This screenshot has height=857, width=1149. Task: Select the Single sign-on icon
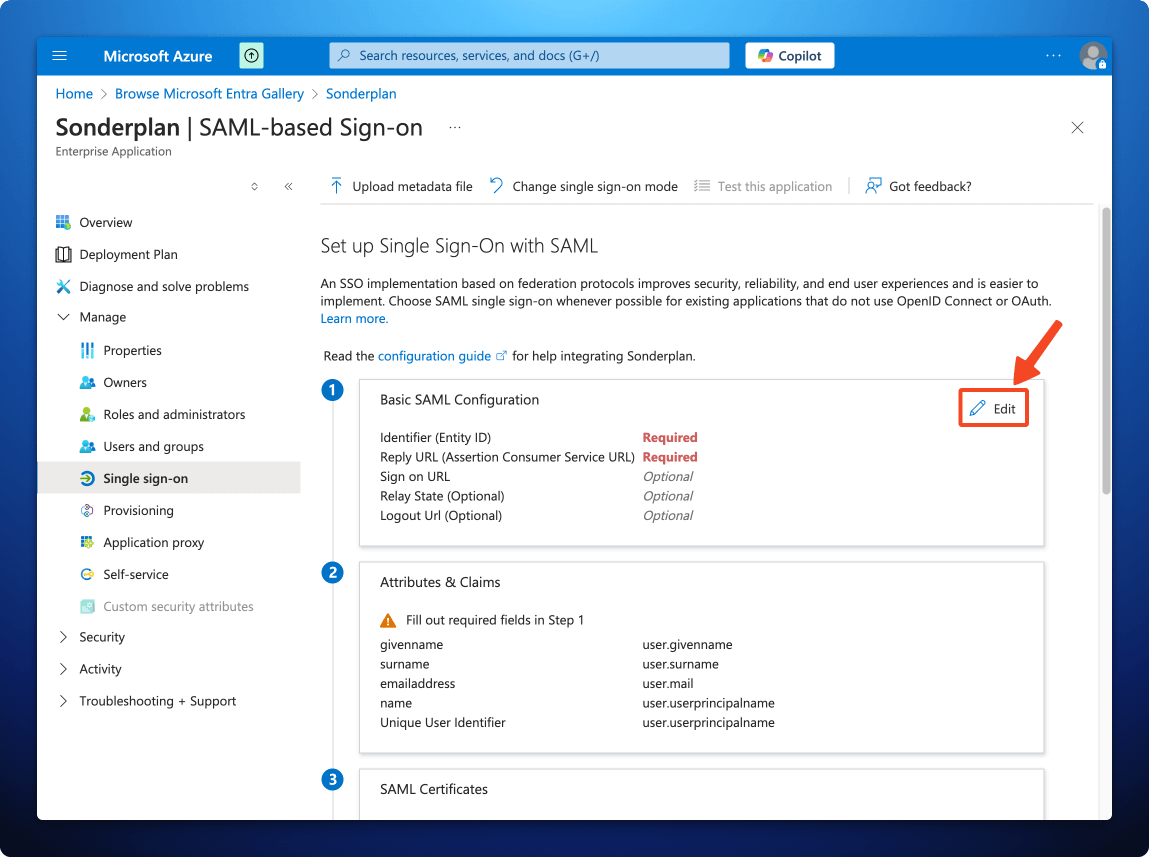87,478
